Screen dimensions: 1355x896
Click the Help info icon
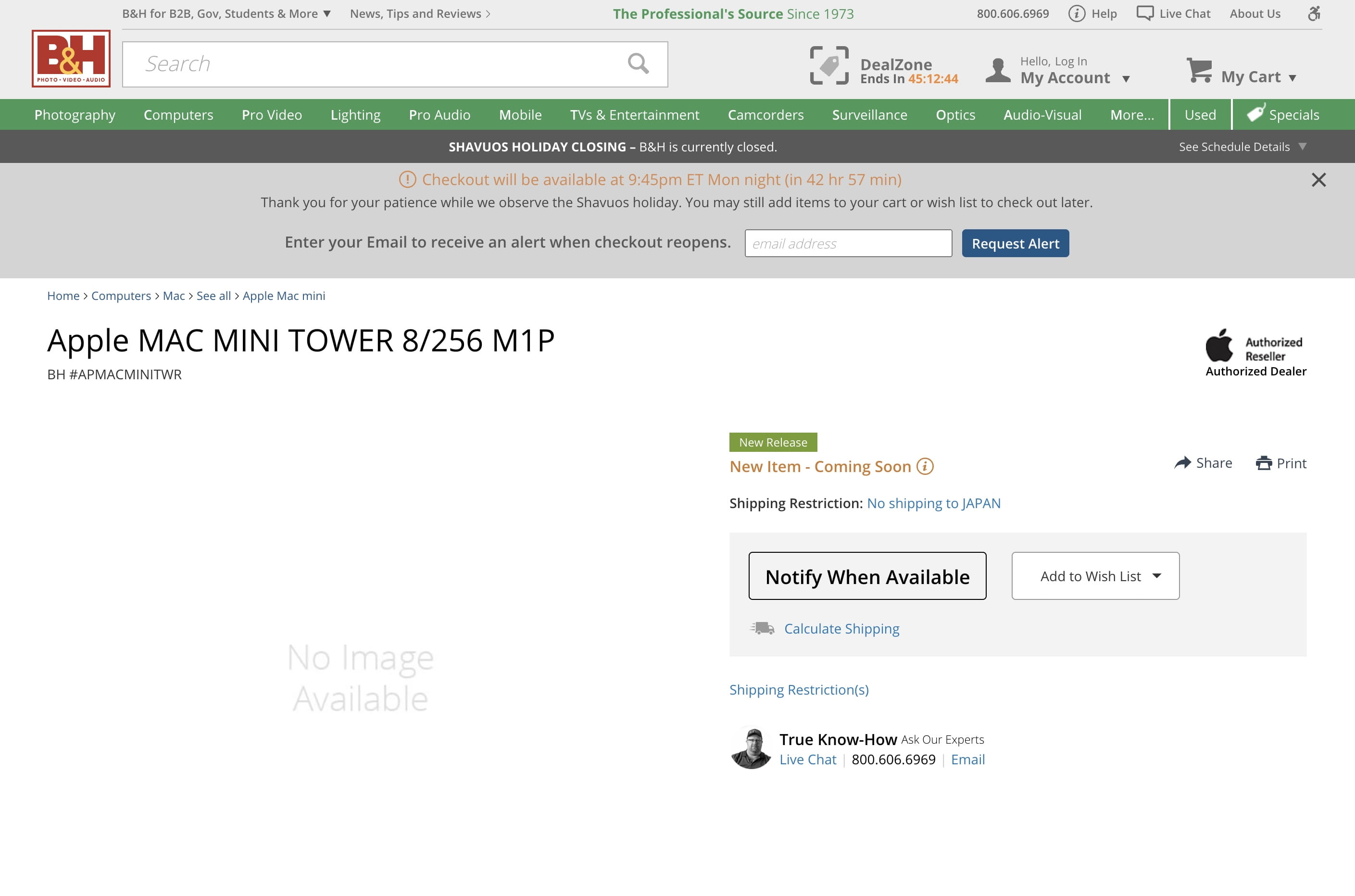(x=1077, y=14)
